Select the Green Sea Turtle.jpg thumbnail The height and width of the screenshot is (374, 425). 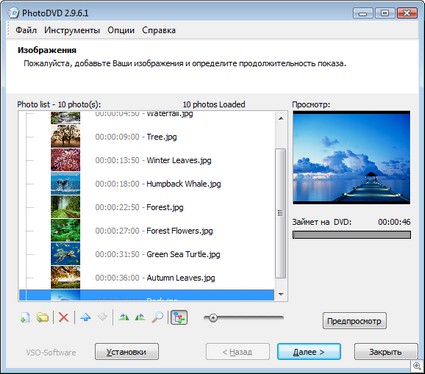tap(65, 254)
